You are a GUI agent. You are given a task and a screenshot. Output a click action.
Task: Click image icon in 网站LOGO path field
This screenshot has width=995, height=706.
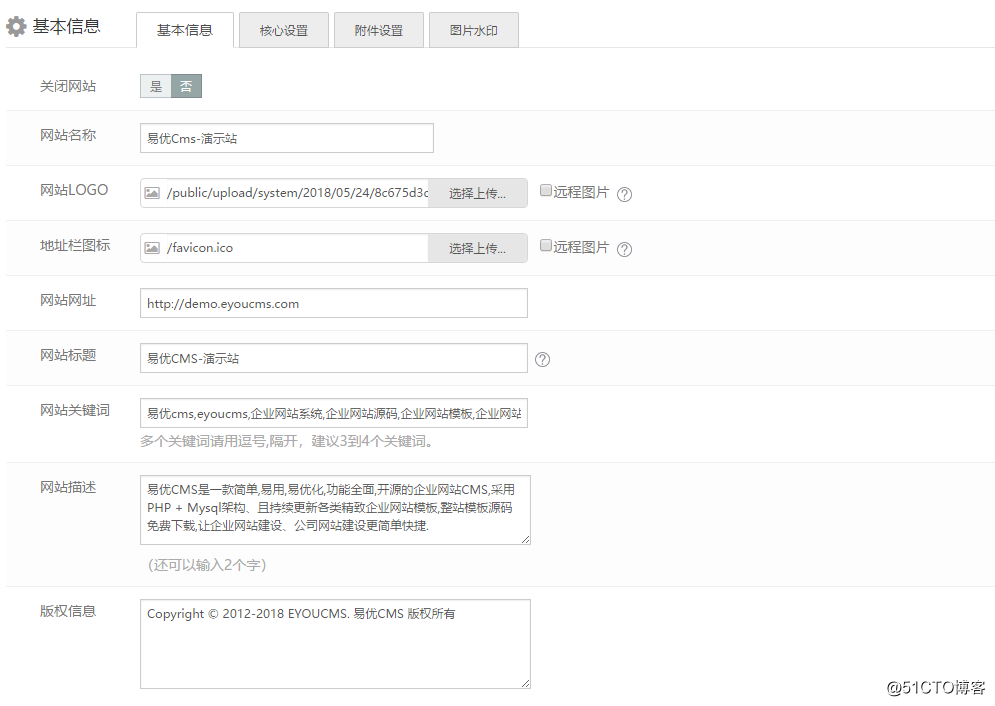pos(152,193)
